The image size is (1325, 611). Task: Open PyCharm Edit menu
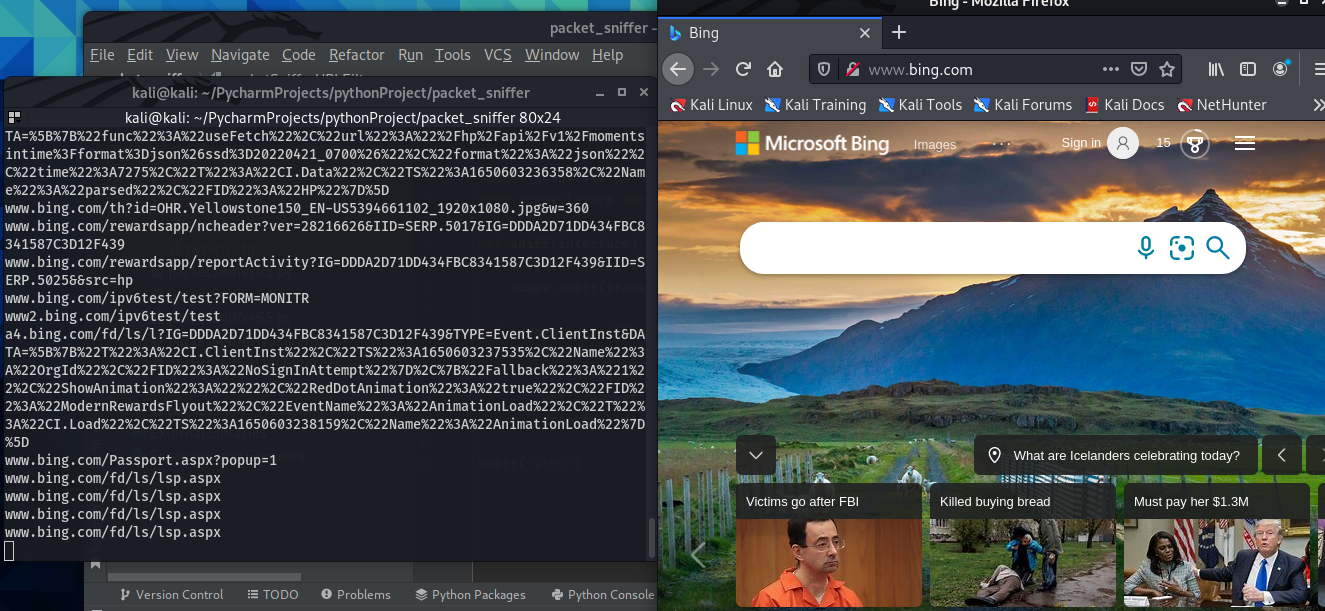pos(140,55)
